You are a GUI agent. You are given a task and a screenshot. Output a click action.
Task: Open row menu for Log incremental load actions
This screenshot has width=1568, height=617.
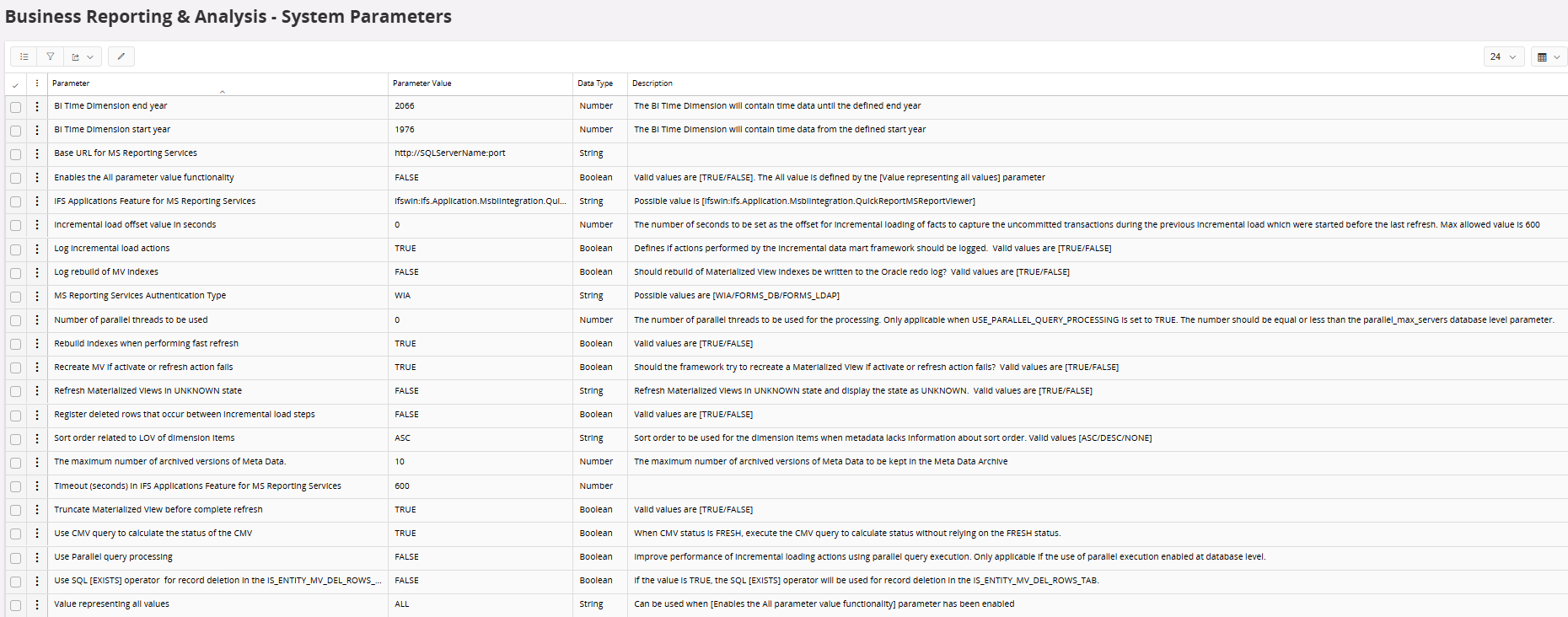point(37,249)
